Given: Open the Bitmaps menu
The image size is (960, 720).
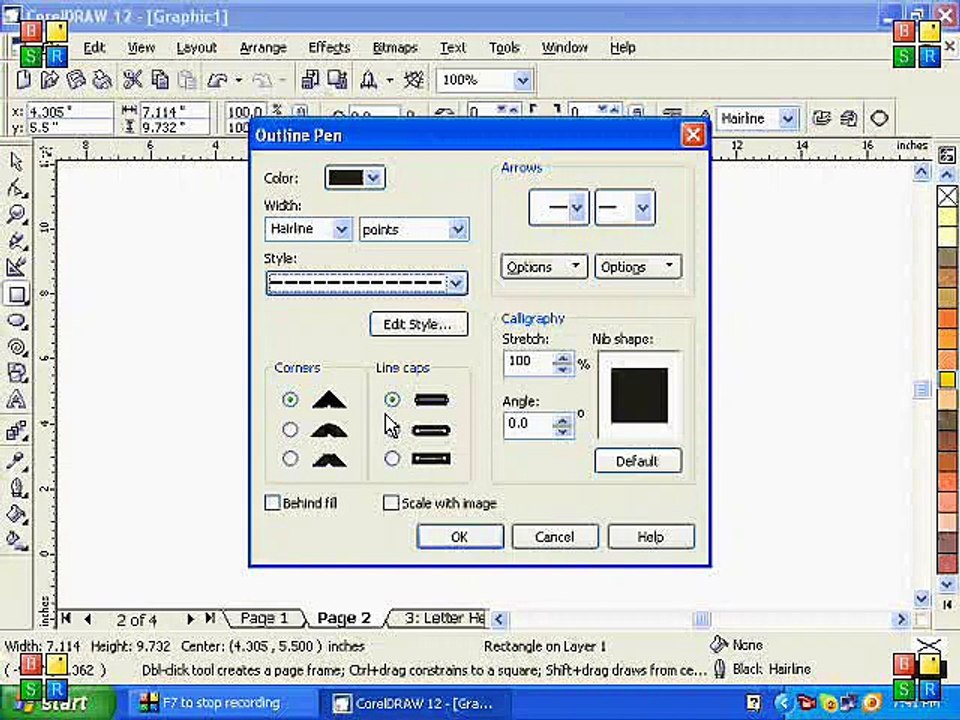Looking at the screenshot, I should coord(396,48).
